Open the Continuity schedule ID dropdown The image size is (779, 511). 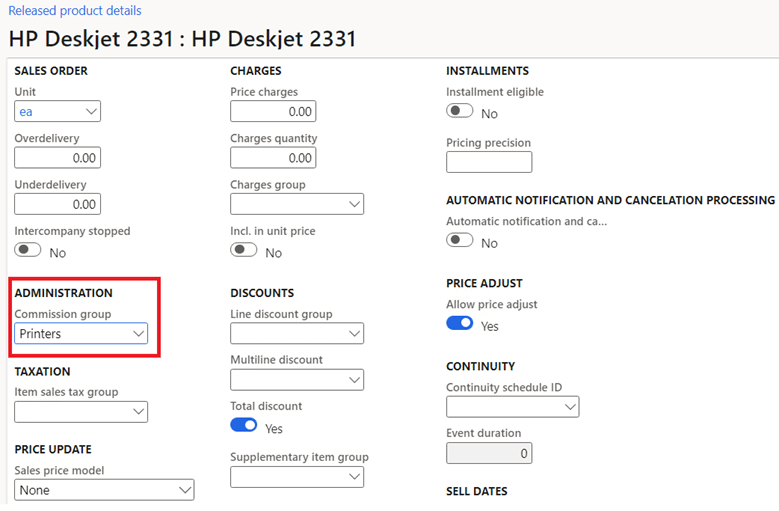click(x=512, y=407)
